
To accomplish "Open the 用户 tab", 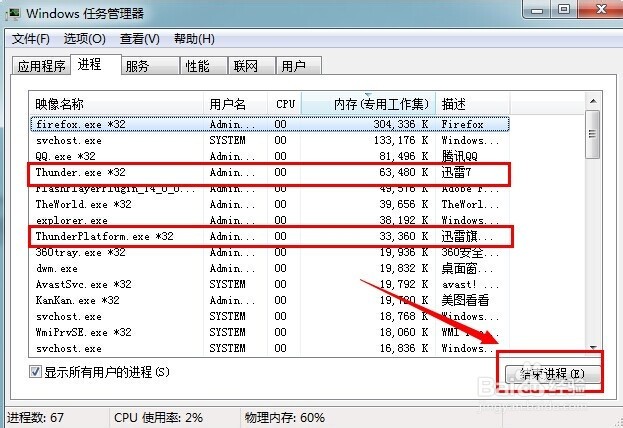I will pyautogui.click(x=298, y=66).
